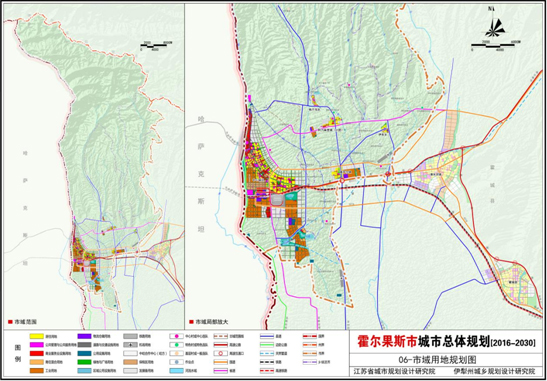Viewport: 547px width, 381px height.
Task: Click the green dot village legend icon
Action: point(177,345)
